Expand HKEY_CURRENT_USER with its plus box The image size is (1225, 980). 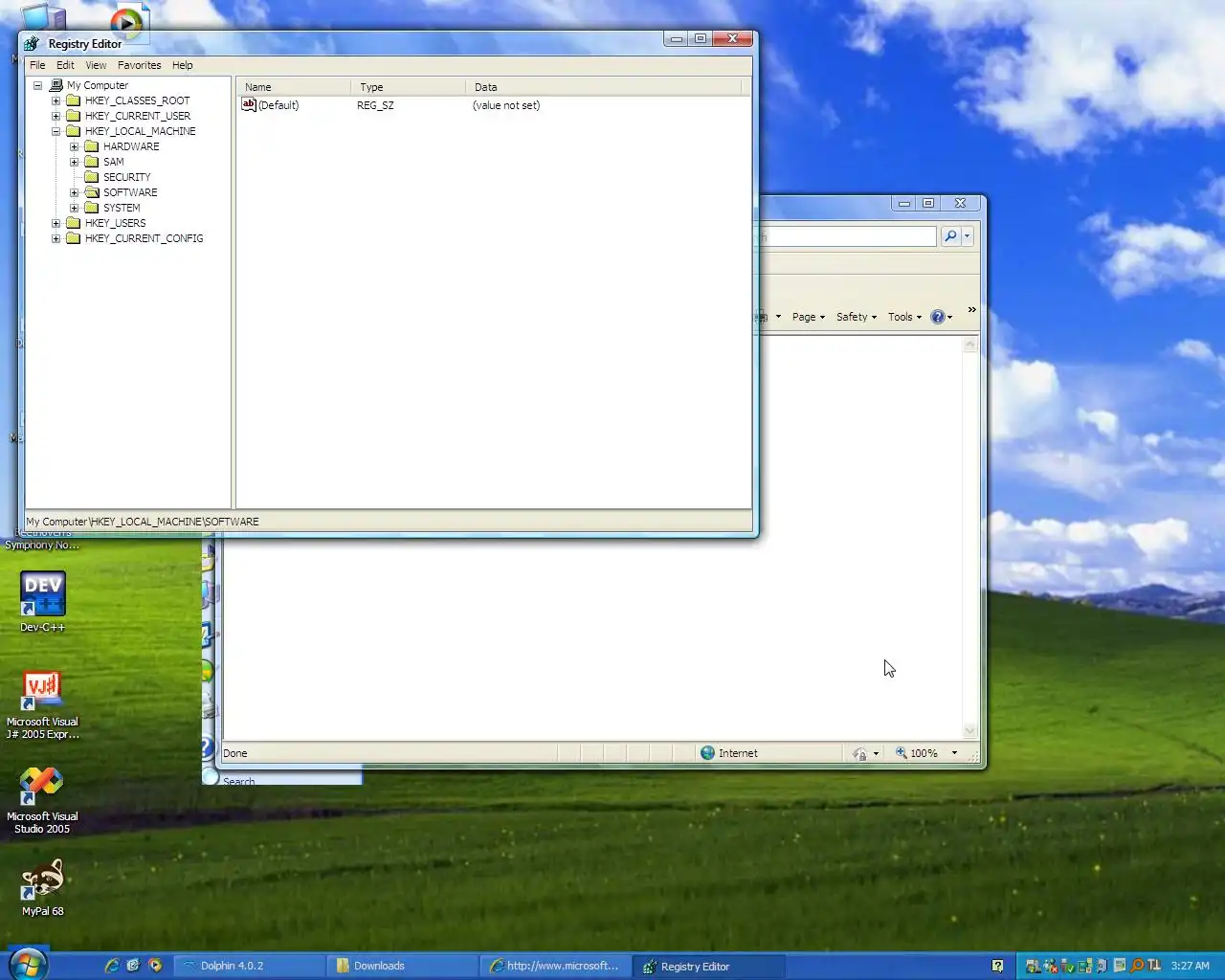(x=56, y=116)
